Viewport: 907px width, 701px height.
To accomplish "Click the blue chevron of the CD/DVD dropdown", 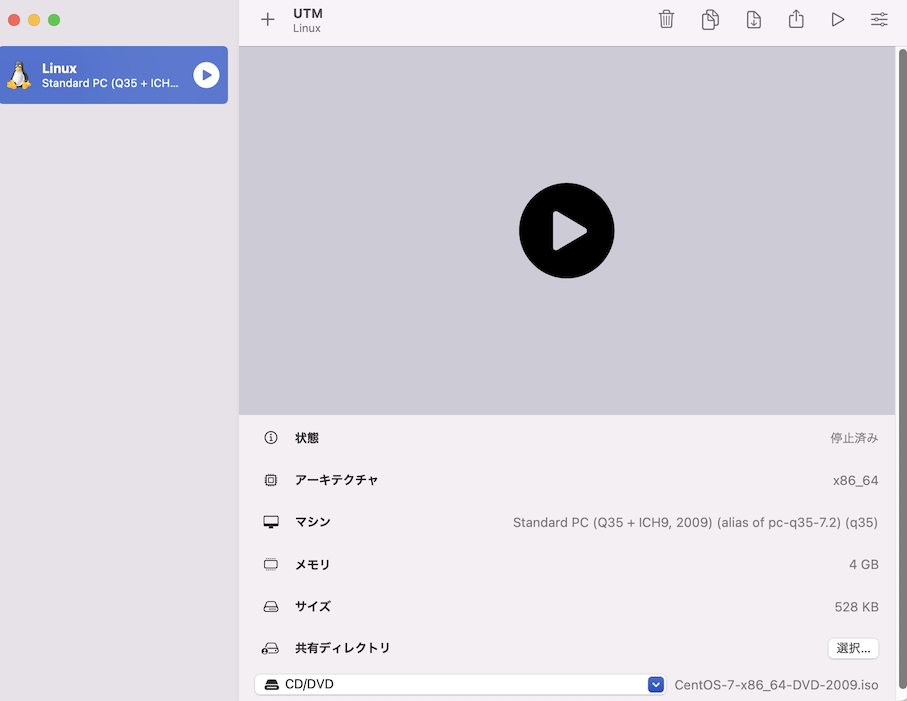I will point(655,684).
